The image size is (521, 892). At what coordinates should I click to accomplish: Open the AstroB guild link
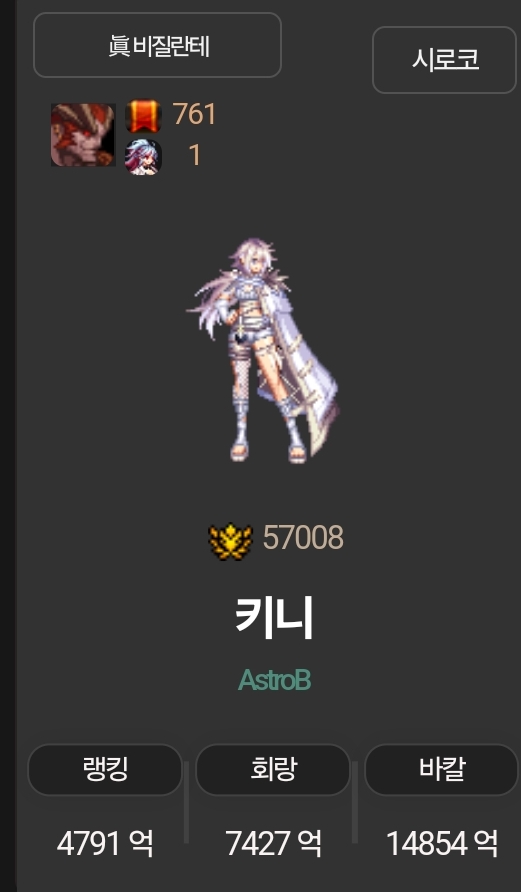point(274,680)
